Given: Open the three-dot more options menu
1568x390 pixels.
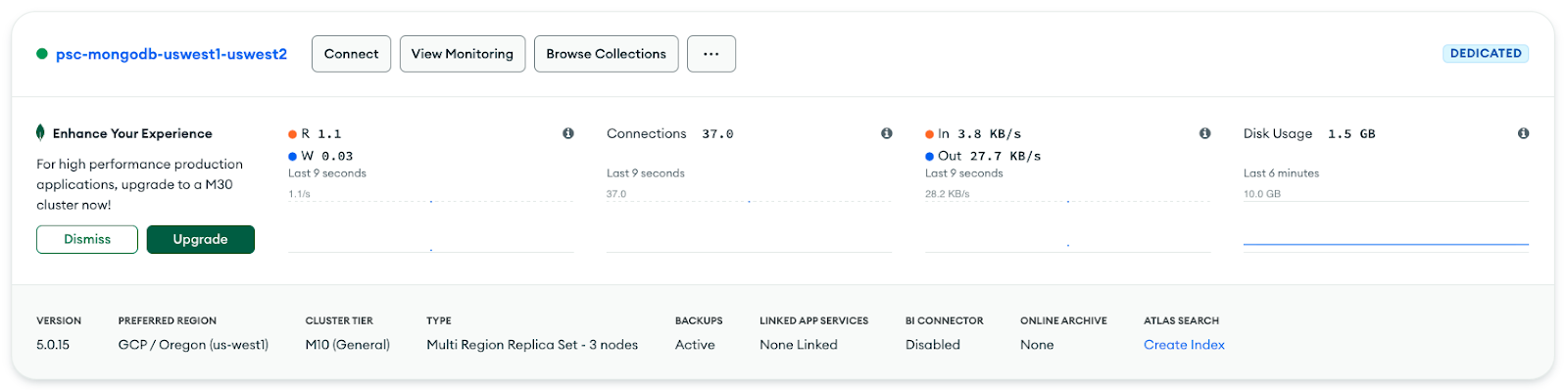Looking at the screenshot, I should pos(711,54).
